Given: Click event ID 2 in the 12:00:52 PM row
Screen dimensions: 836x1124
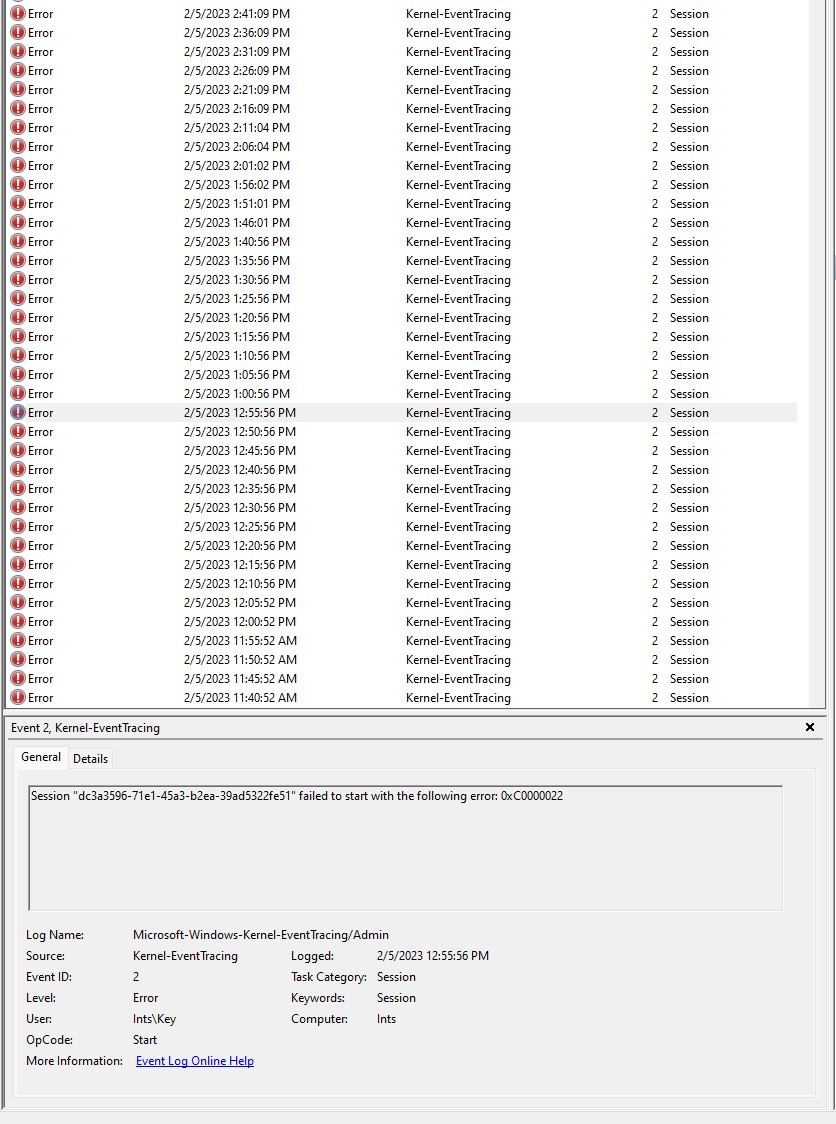Looking at the screenshot, I should pyautogui.click(x=655, y=621).
